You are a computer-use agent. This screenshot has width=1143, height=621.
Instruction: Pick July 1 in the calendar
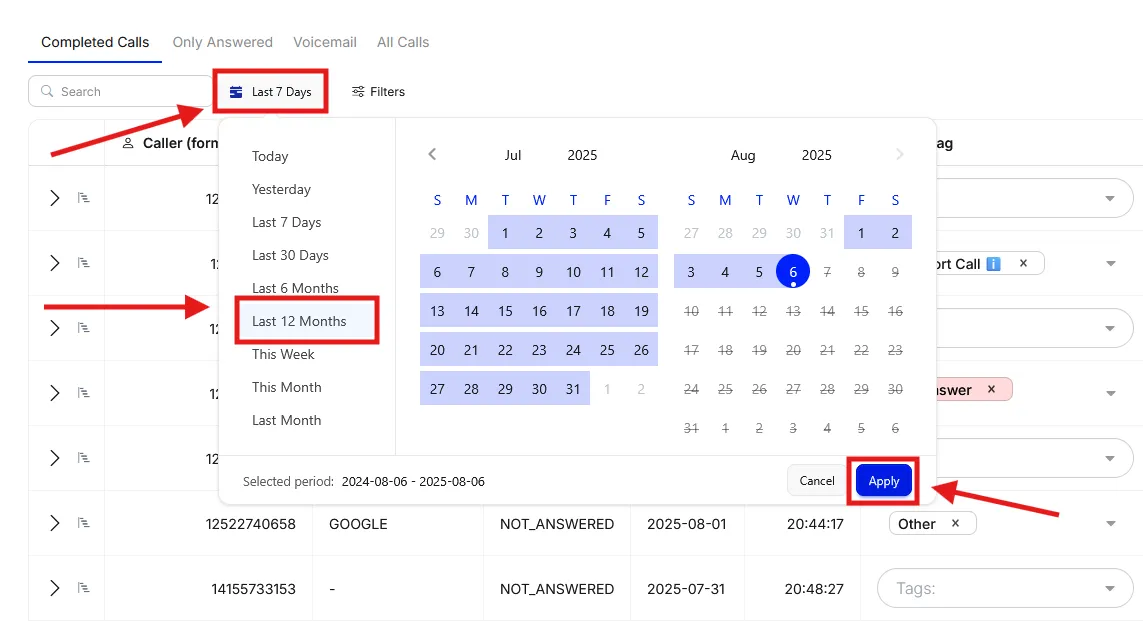(505, 233)
